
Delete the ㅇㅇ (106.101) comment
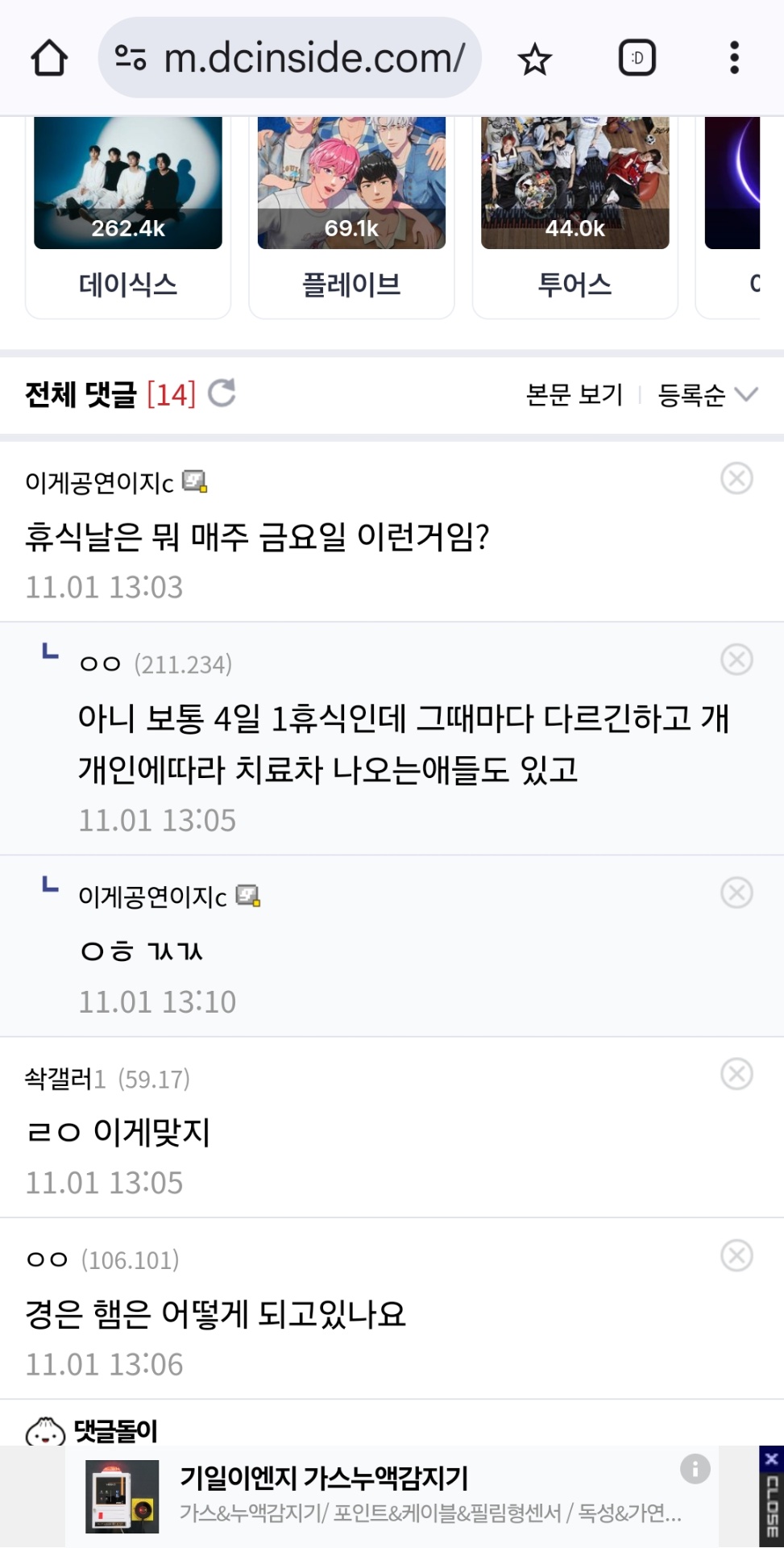click(x=736, y=1255)
